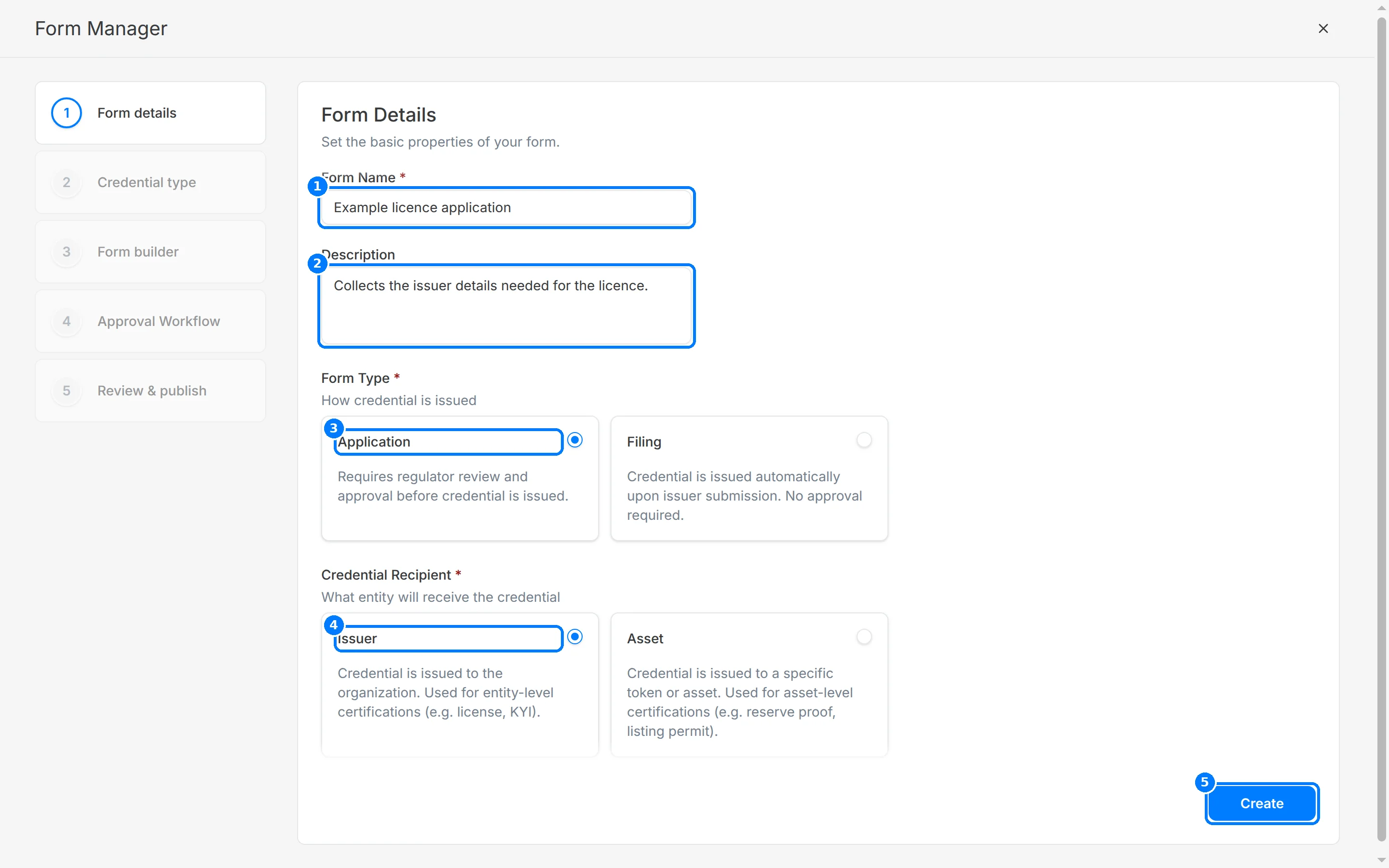Focus the Description text area
Screen dimensions: 1389x868
pos(506,306)
